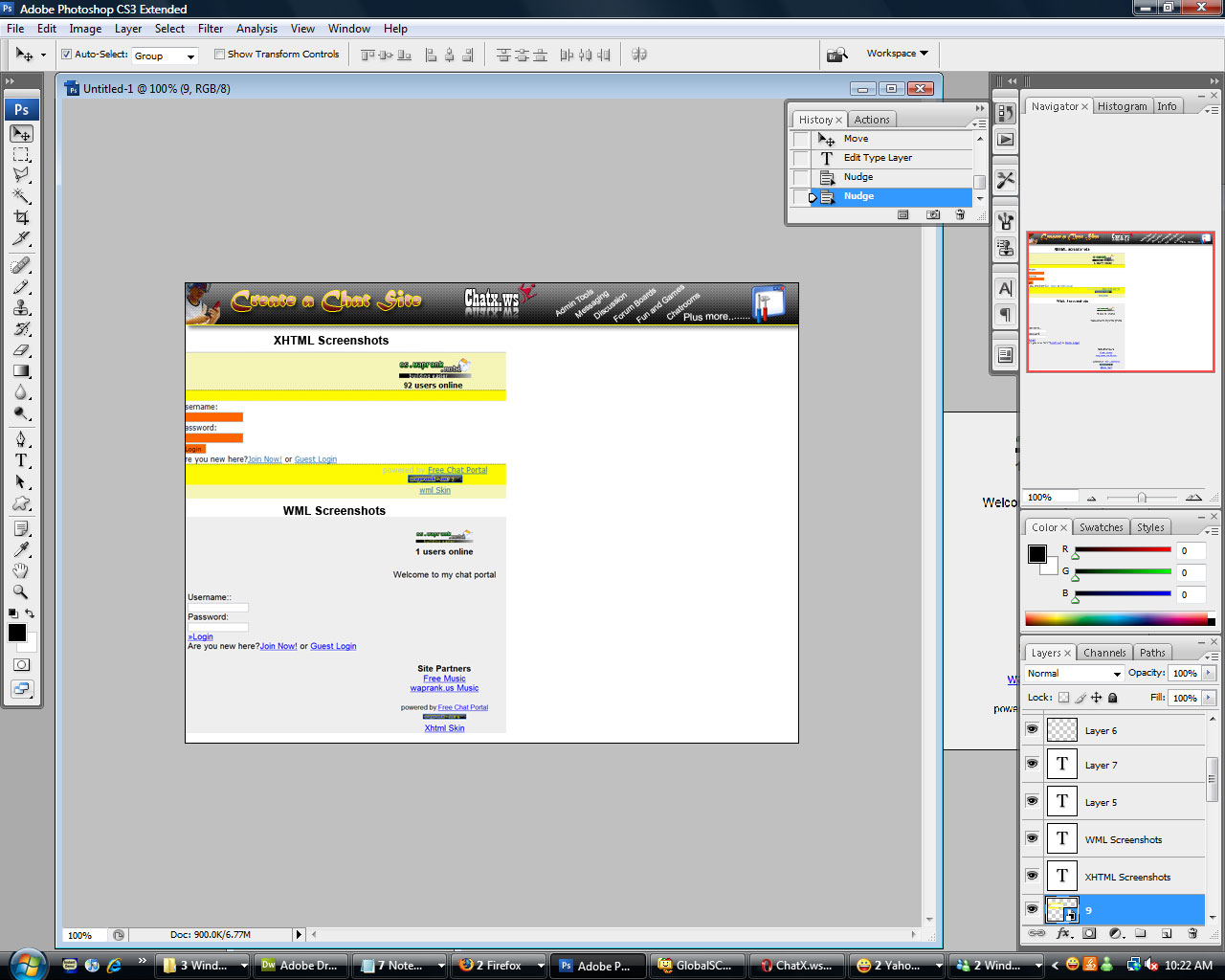Enable Show Transform Controls checkbox

tap(219, 55)
